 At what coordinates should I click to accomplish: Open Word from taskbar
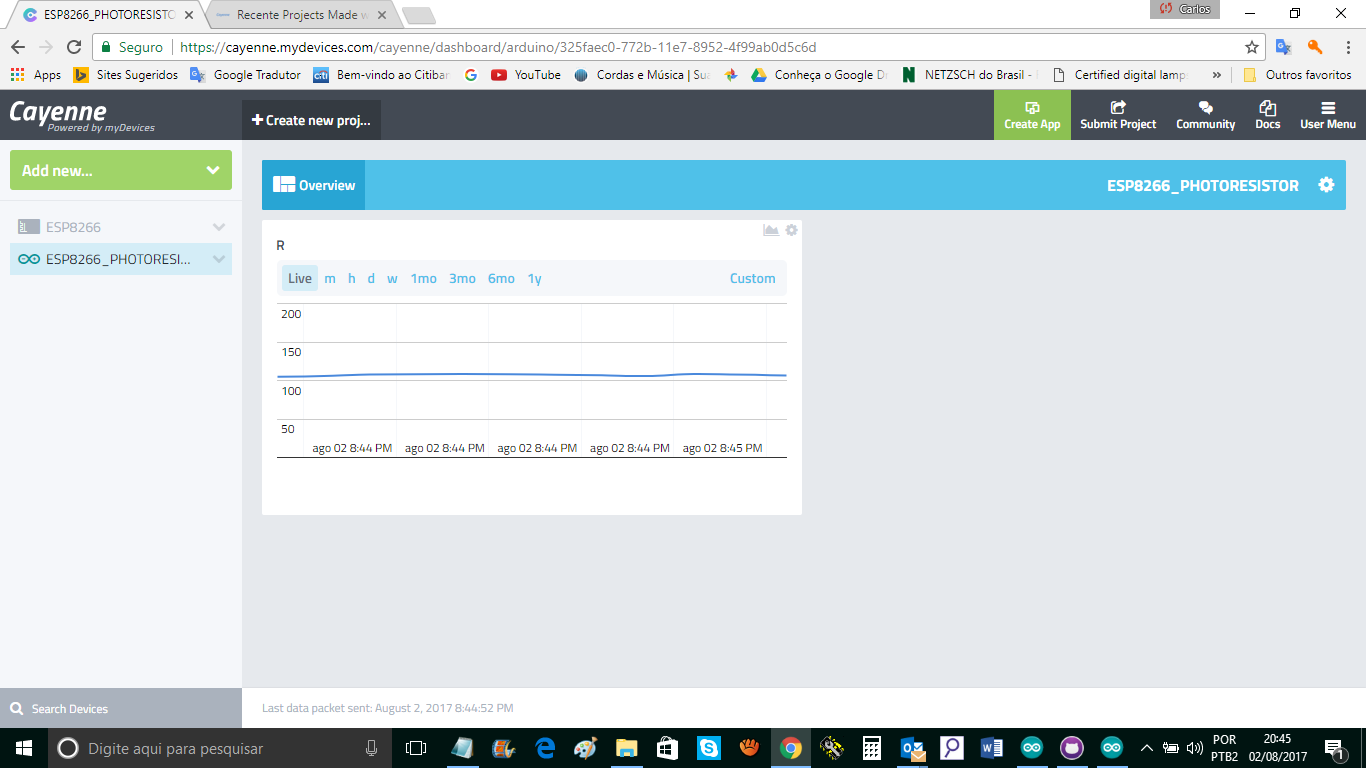coord(991,748)
